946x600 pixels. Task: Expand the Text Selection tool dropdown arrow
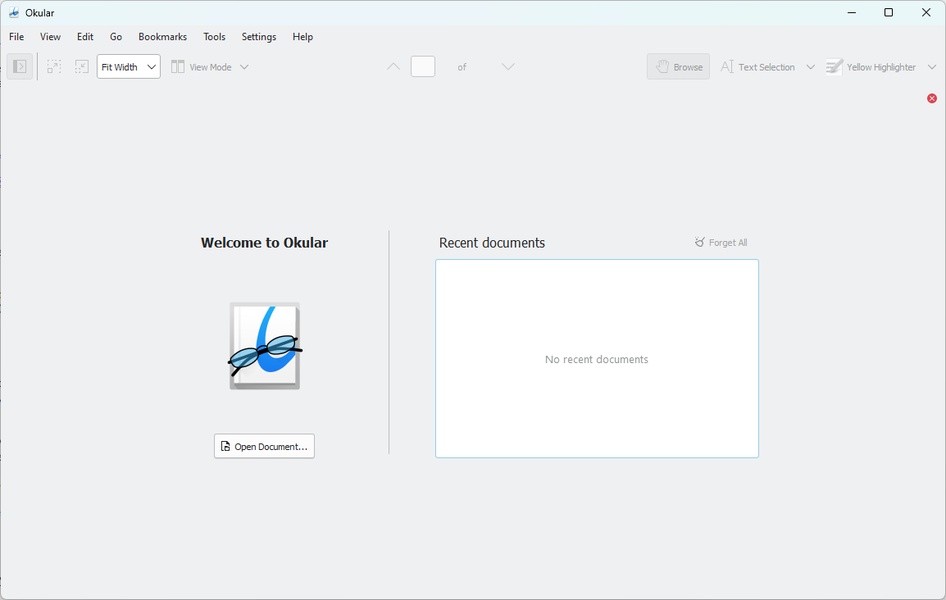(811, 67)
